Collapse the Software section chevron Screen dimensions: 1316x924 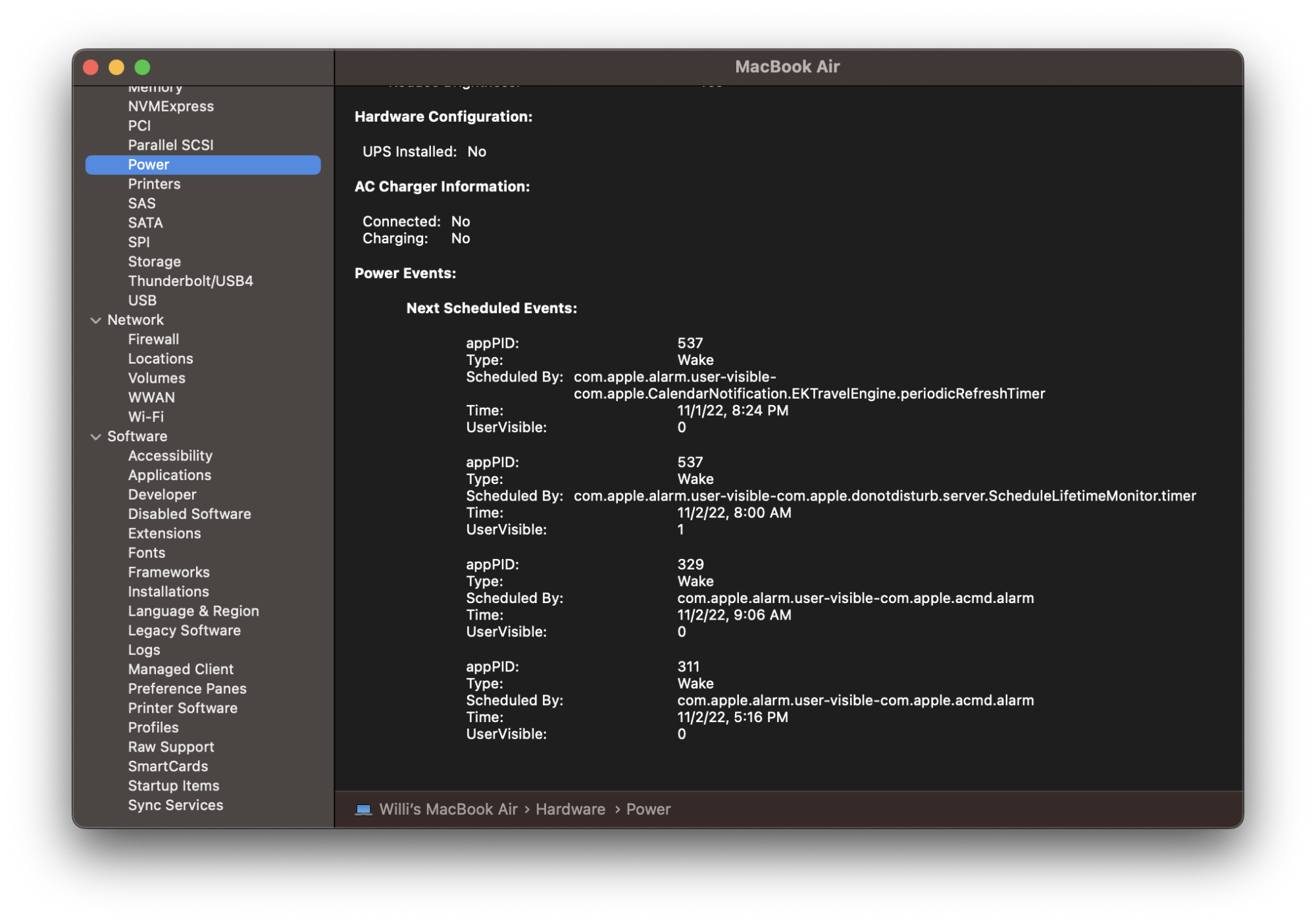(95, 437)
